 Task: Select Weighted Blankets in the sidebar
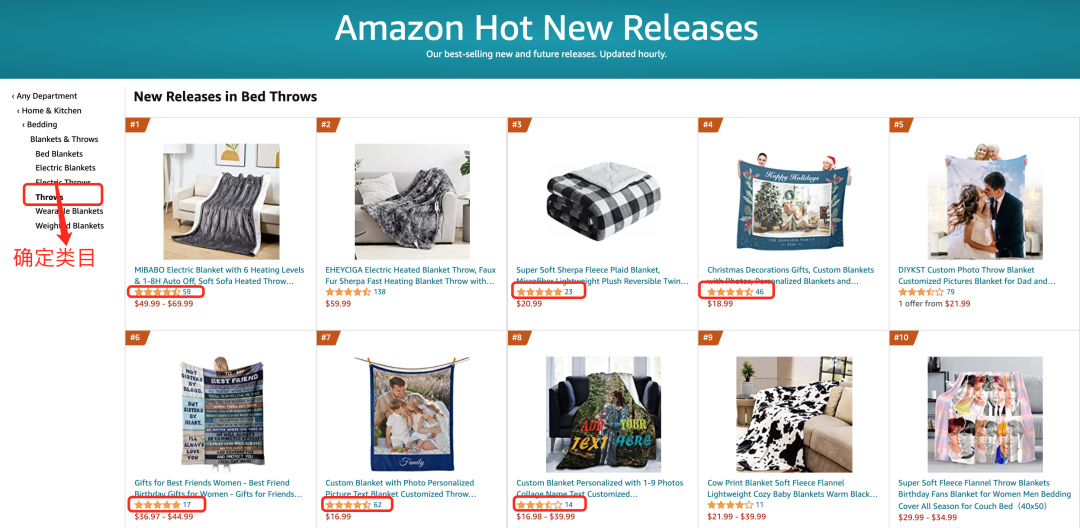tap(69, 226)
